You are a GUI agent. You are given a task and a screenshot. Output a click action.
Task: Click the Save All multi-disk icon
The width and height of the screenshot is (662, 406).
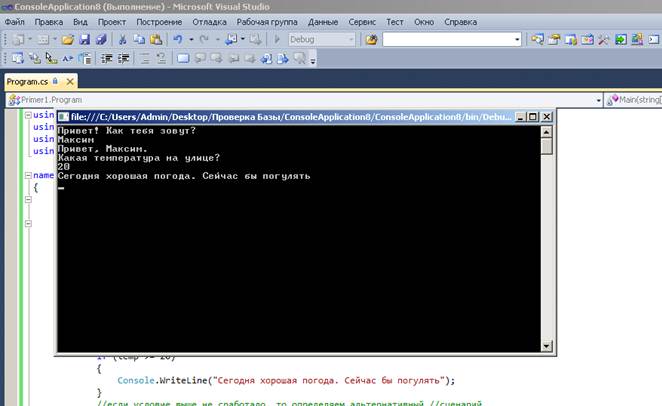point(101,40)
